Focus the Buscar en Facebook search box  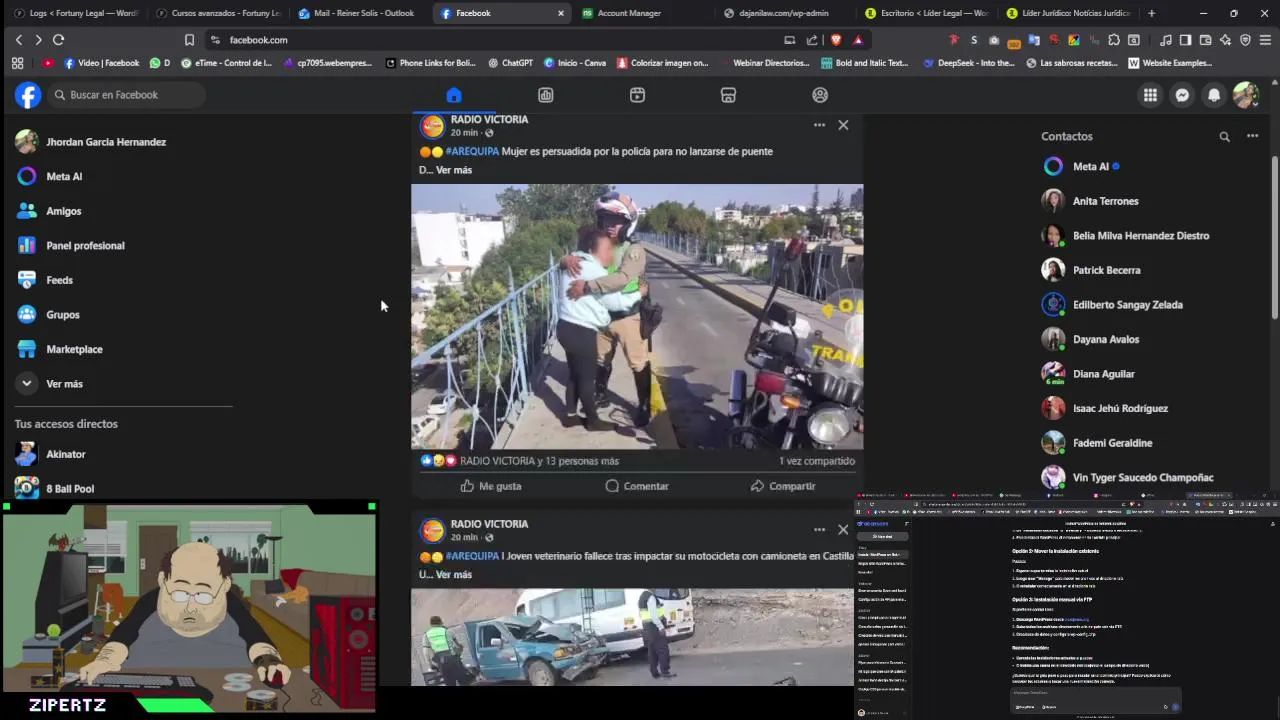point(126,95)
